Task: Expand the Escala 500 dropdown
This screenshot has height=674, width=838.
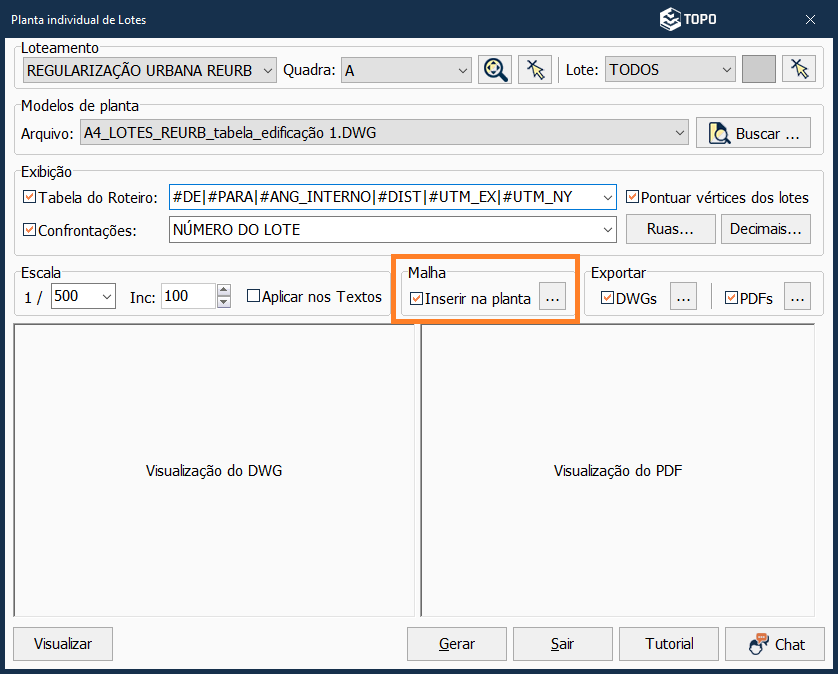Action: point(107,296)
